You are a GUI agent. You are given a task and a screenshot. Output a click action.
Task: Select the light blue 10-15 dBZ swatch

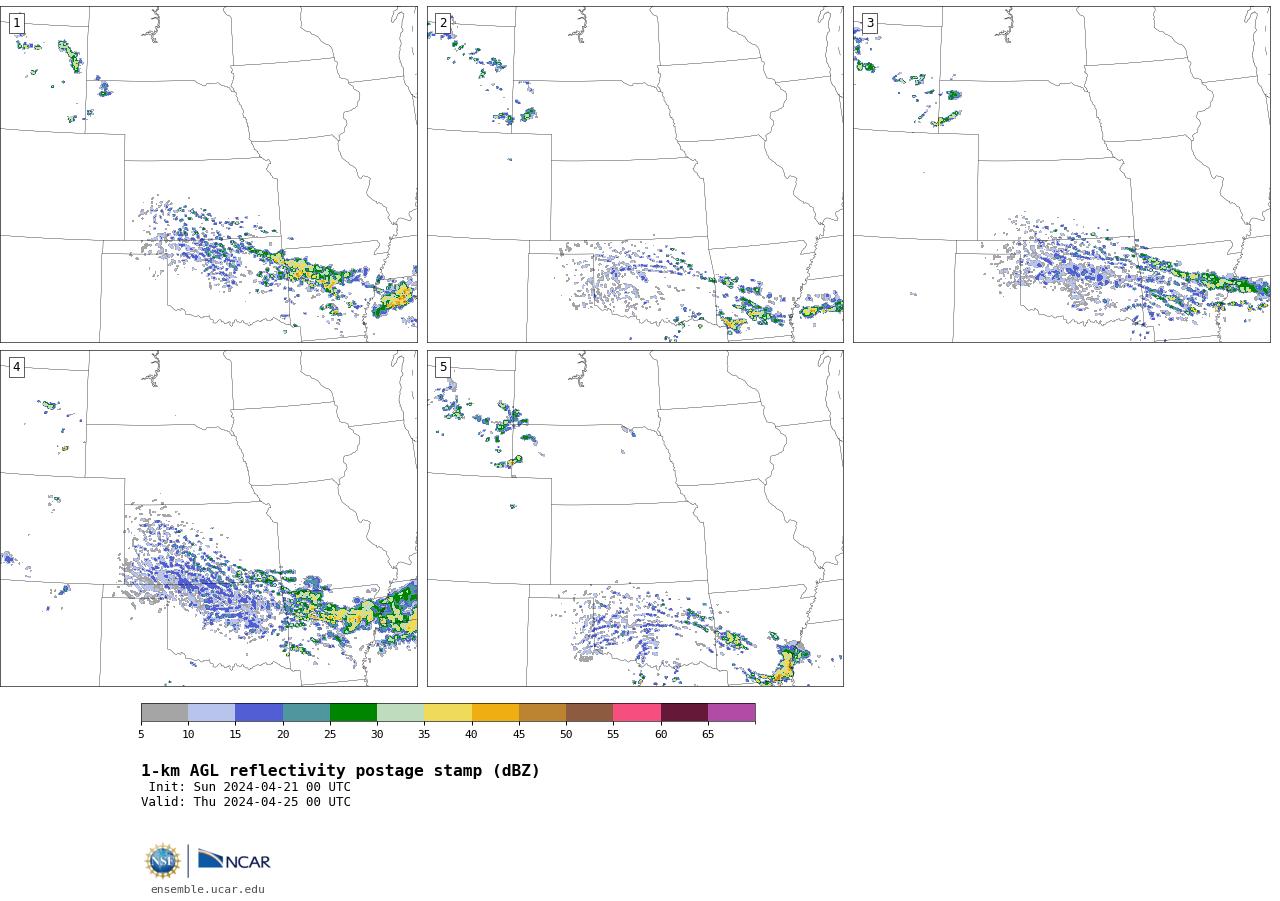(212, 713)
